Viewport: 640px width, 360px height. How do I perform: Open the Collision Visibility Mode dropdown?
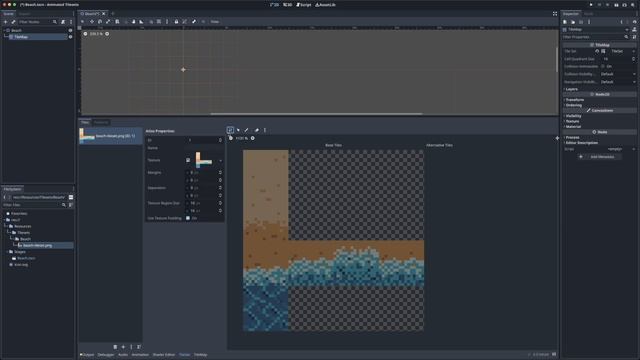618,74
